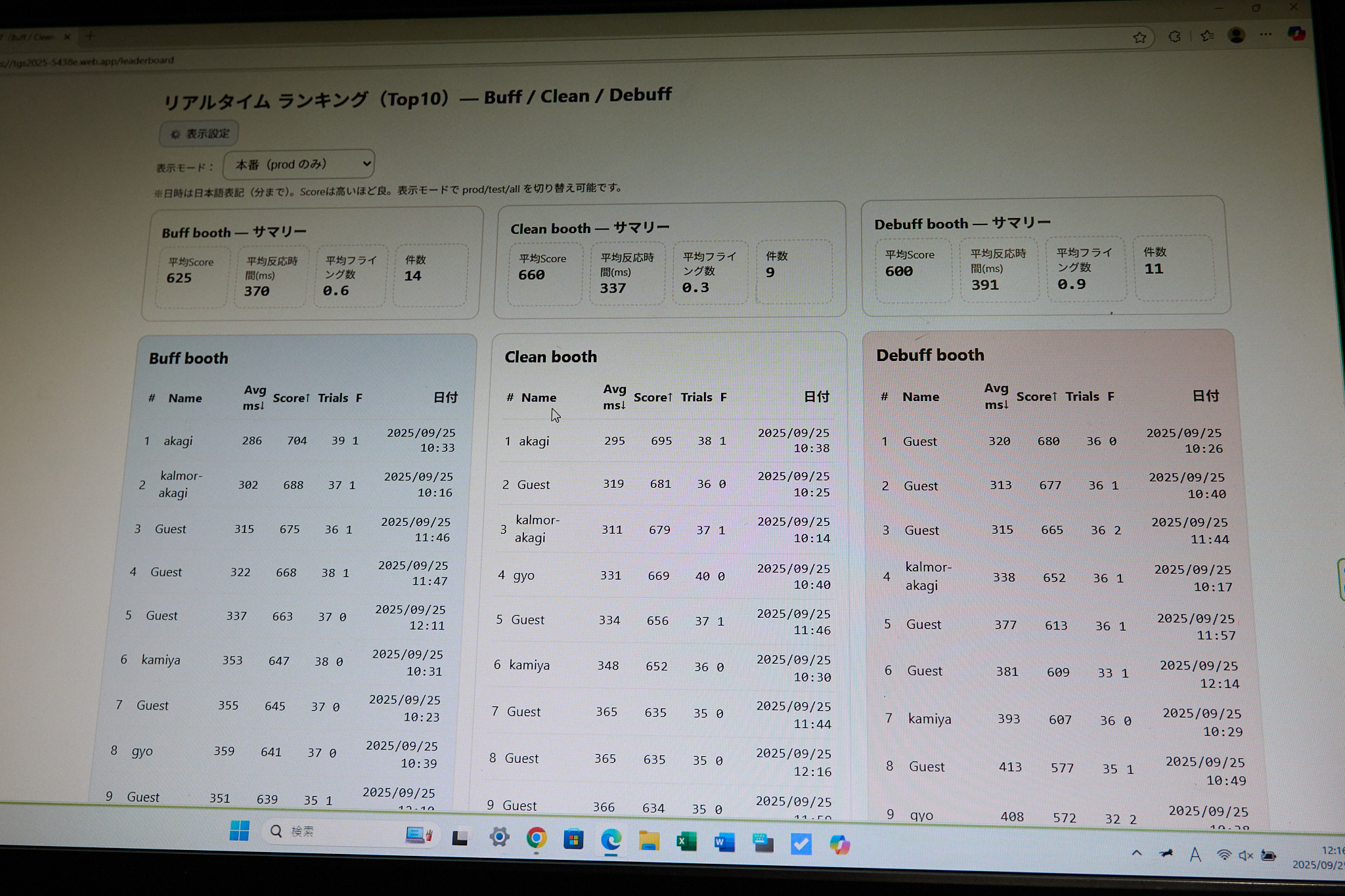The height and width of the screenshot is (896, 1345).
Task: Click the 表示設定 settings button
Action: [x=199, y=134]
